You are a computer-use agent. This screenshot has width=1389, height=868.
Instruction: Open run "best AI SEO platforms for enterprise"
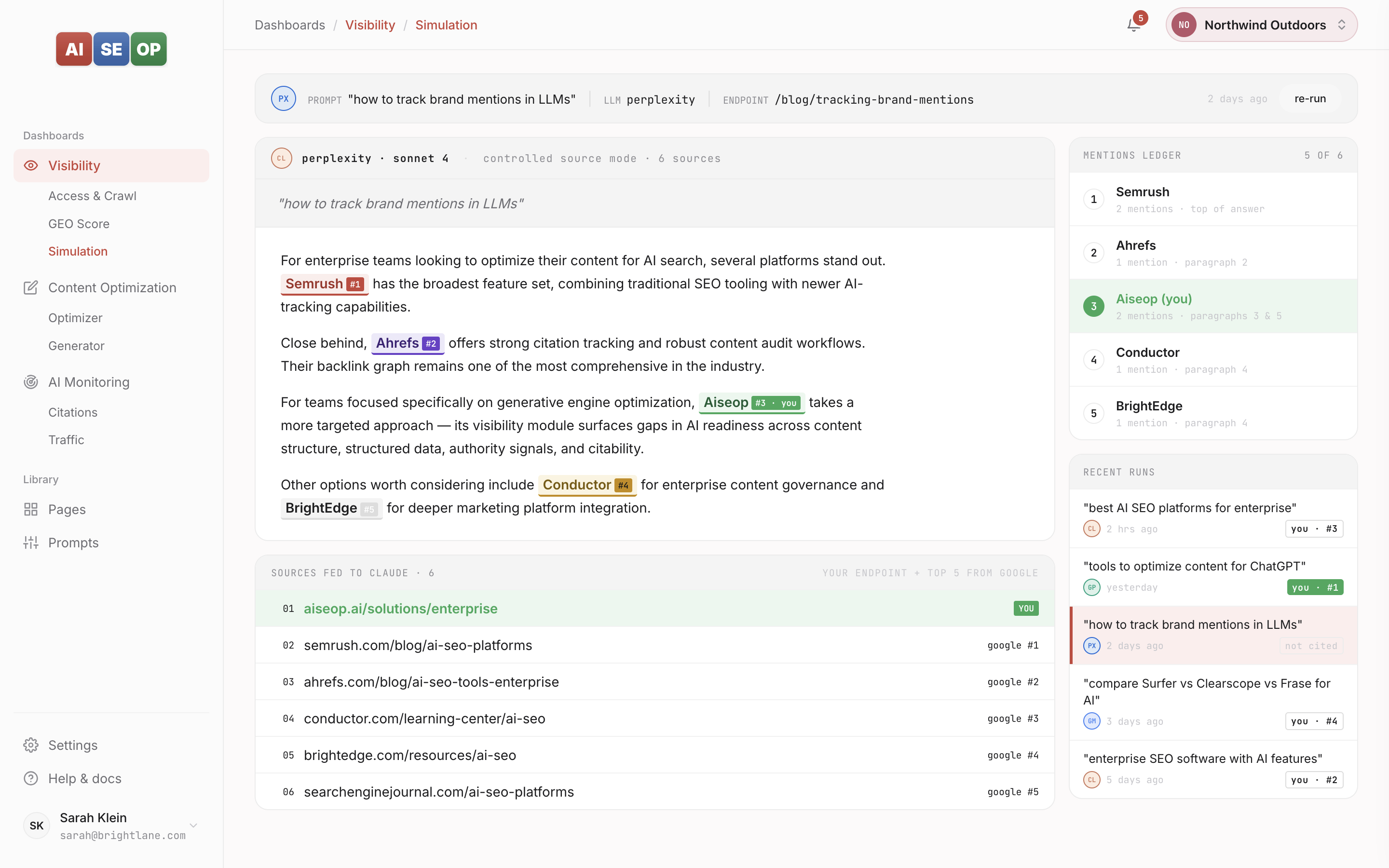(1213, 518)
